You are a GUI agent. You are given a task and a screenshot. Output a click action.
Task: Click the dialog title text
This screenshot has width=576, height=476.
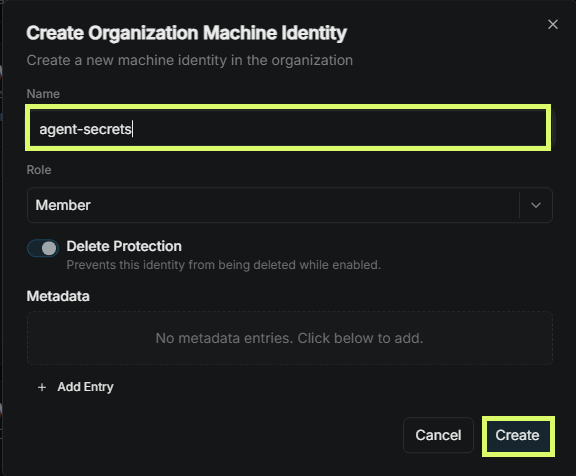pos(187,33)
